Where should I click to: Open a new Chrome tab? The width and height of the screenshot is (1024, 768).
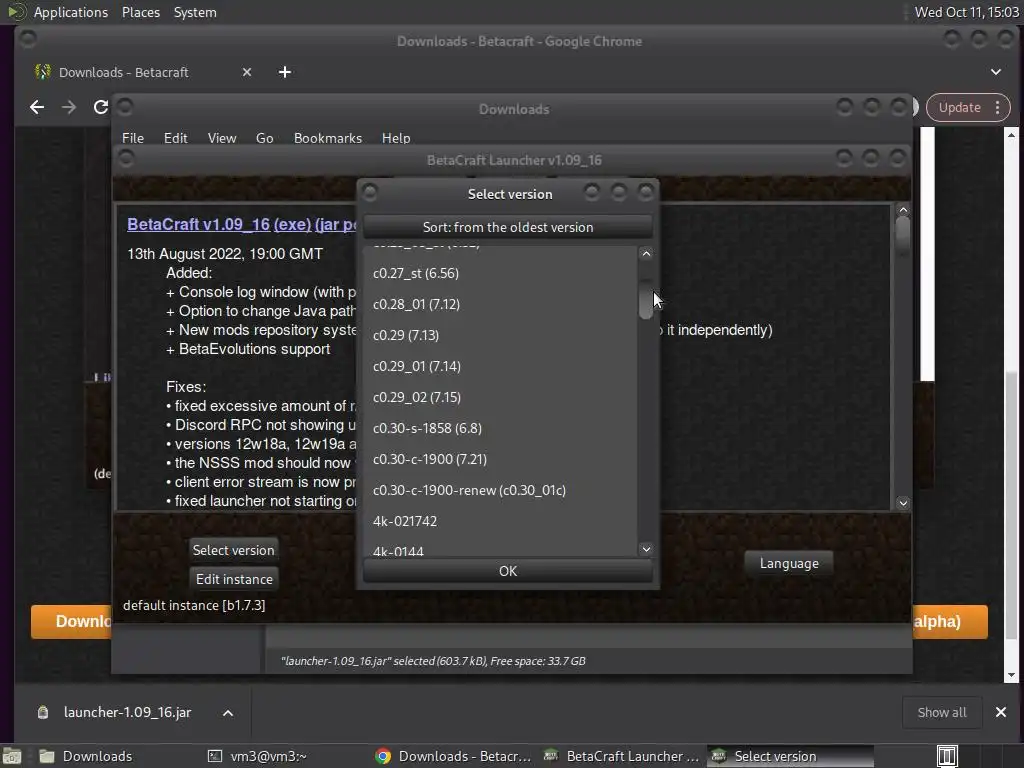pos(285,72)
